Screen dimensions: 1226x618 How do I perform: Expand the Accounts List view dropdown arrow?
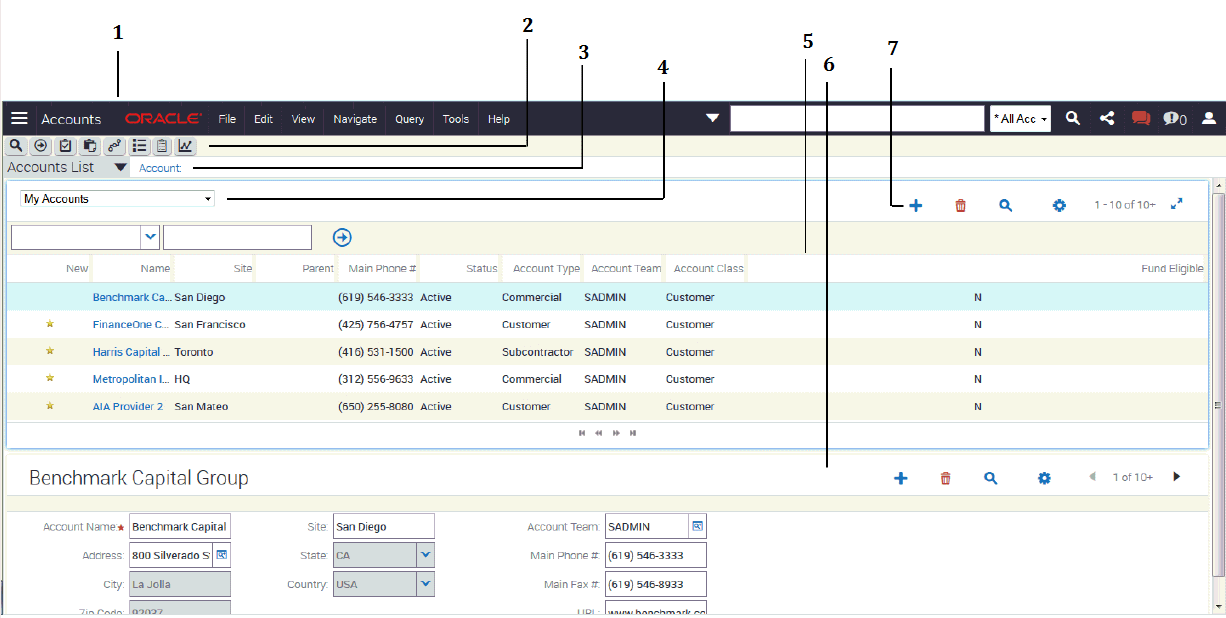coord(120,168)
